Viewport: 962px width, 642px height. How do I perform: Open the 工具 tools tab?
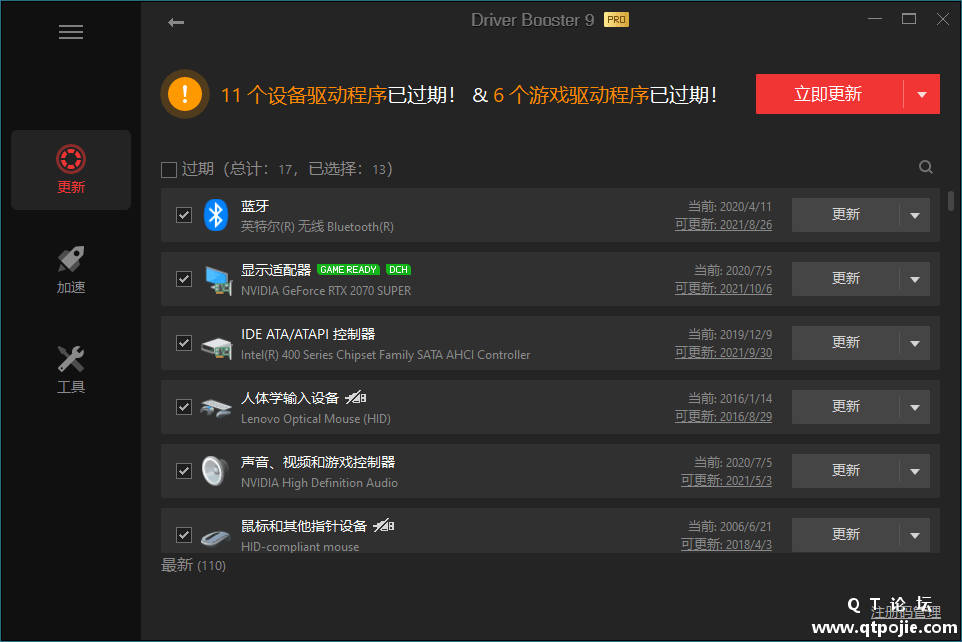point(71,369)
